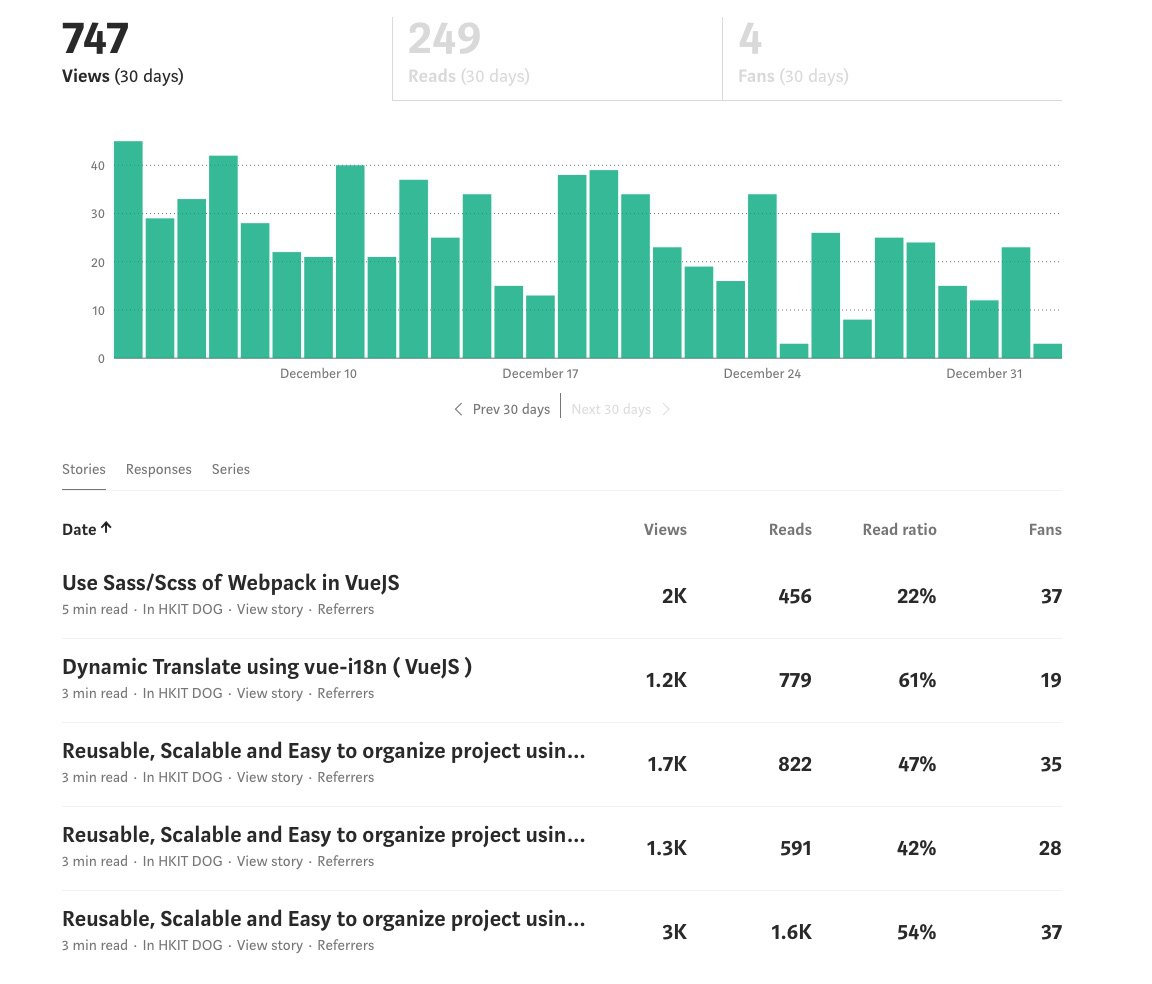Image resolution: width=1152 pixels, height=984 pixels.
Task: Open 'Use Sass/Scss of Webpack in VueJS' story
Action: [x=230, y=582]
